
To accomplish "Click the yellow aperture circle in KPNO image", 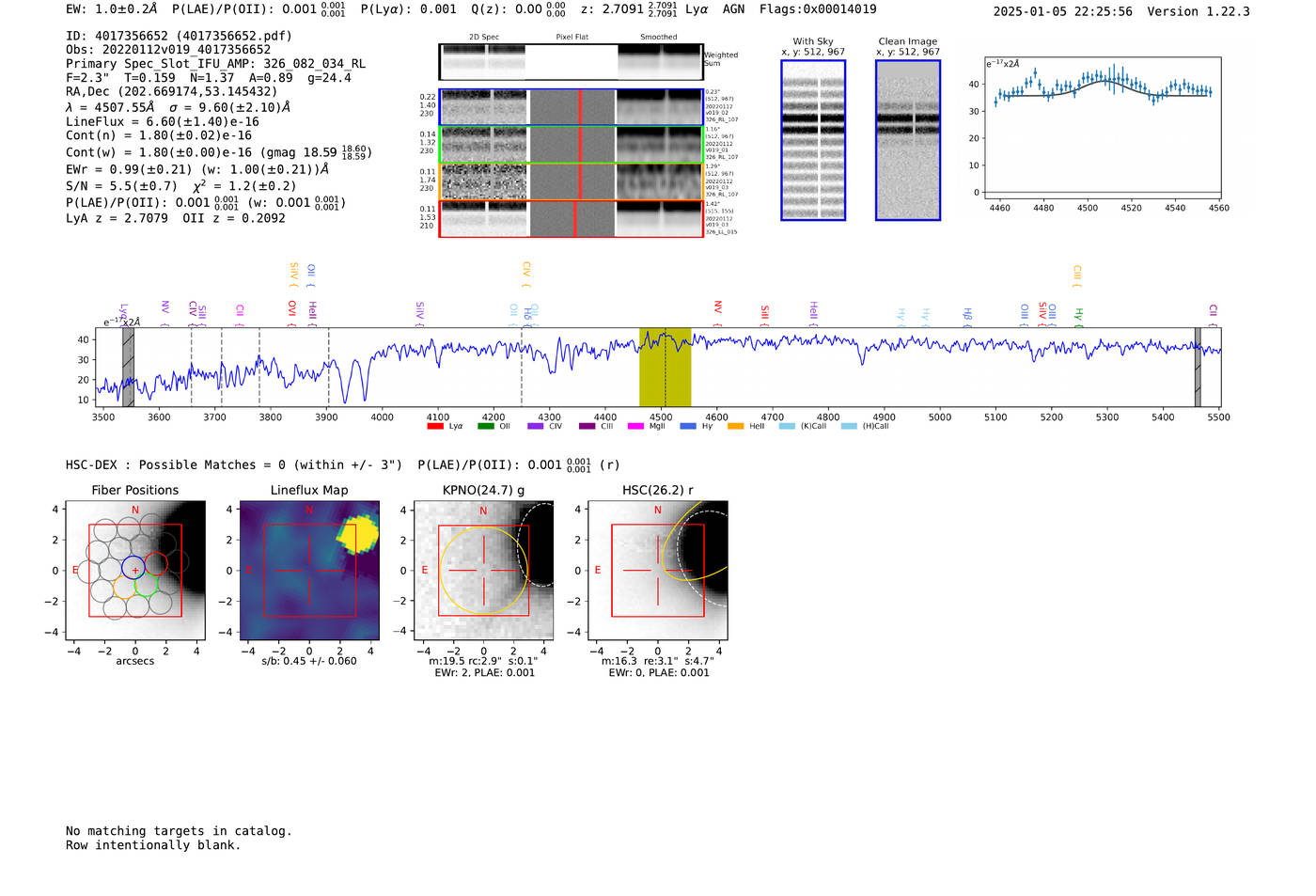I will pyautogui.click(x=483, y=570).
